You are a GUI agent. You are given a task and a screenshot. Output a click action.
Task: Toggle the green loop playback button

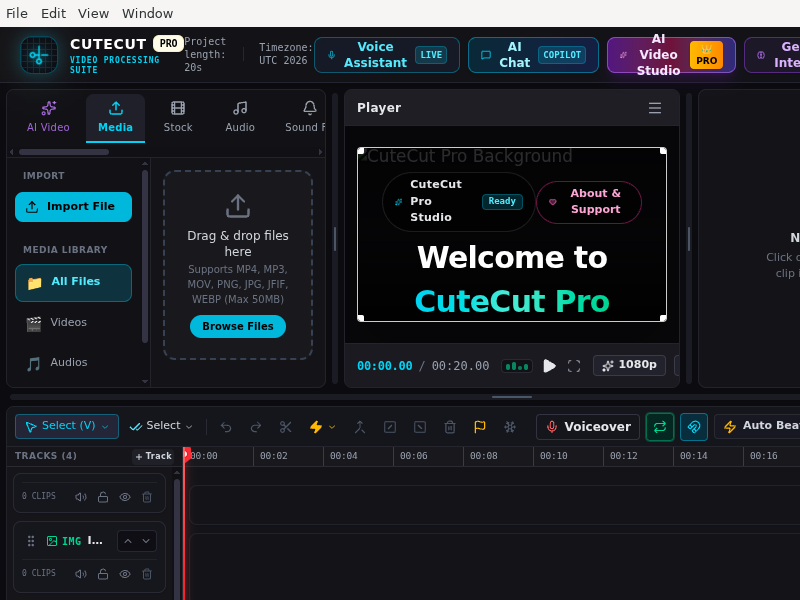pyautogui.click(x=660, y=427)
